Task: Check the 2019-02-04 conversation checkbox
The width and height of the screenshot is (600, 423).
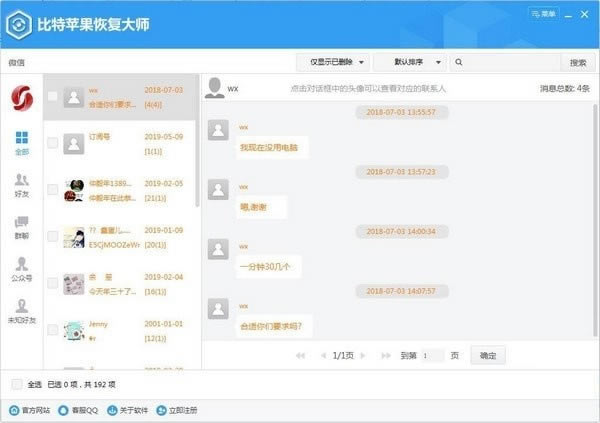Action: [52, 284]
